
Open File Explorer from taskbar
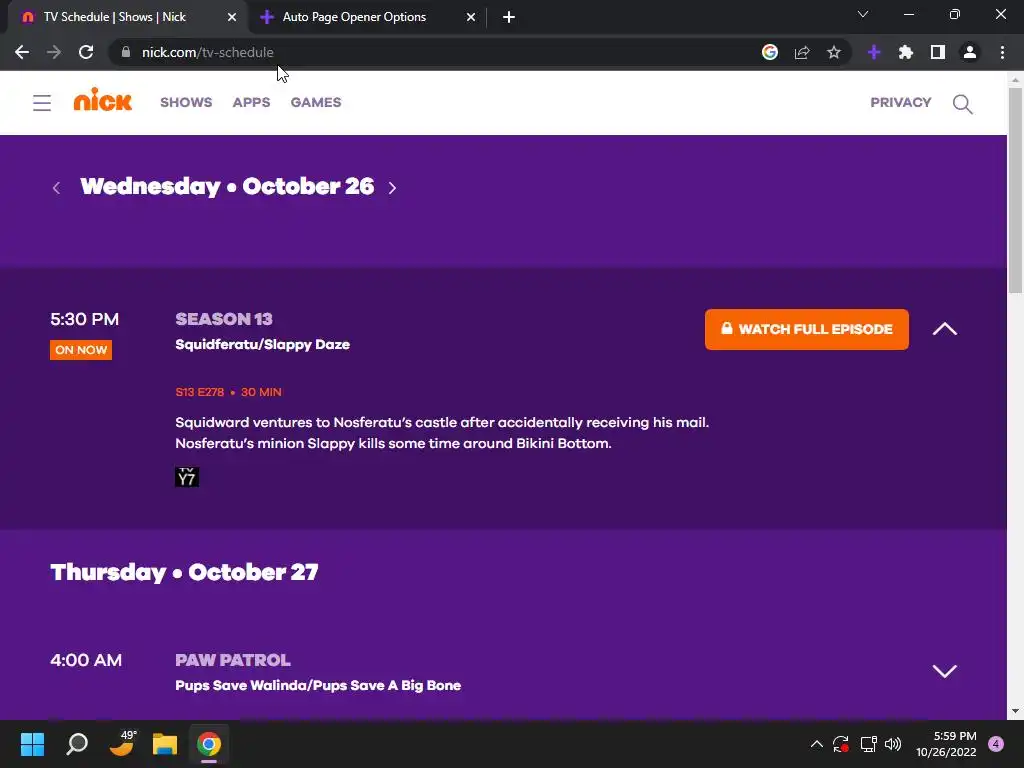(165, 744)
